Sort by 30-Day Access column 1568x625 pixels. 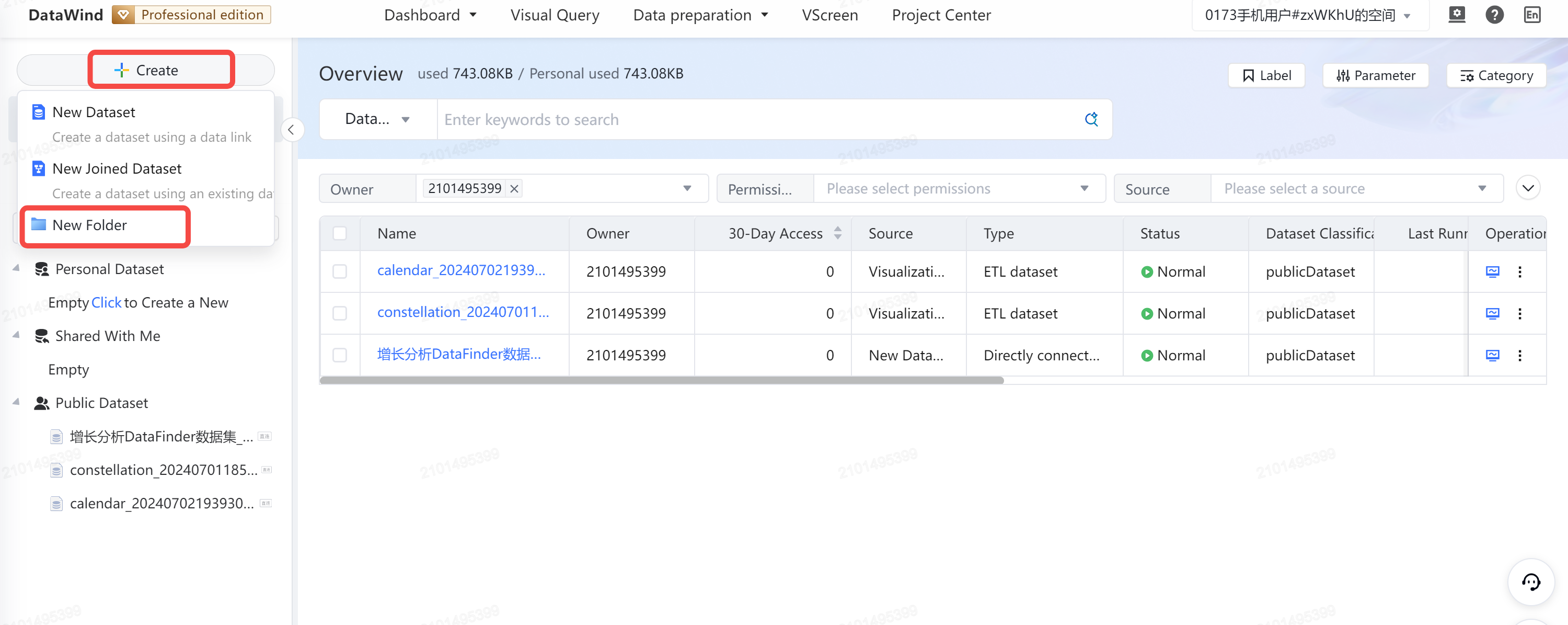(837, 233)
